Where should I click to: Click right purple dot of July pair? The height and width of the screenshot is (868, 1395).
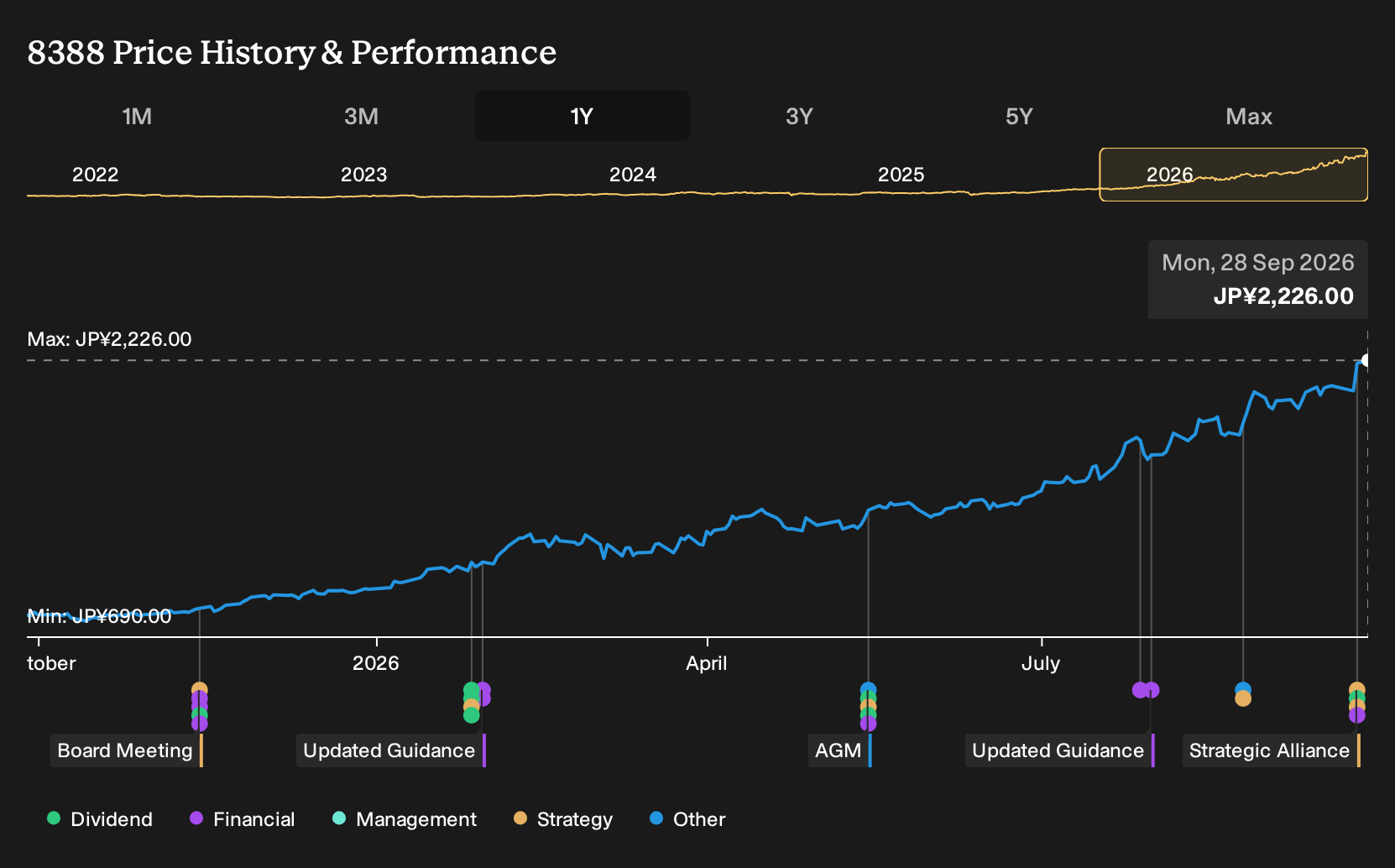point(1152,690)
